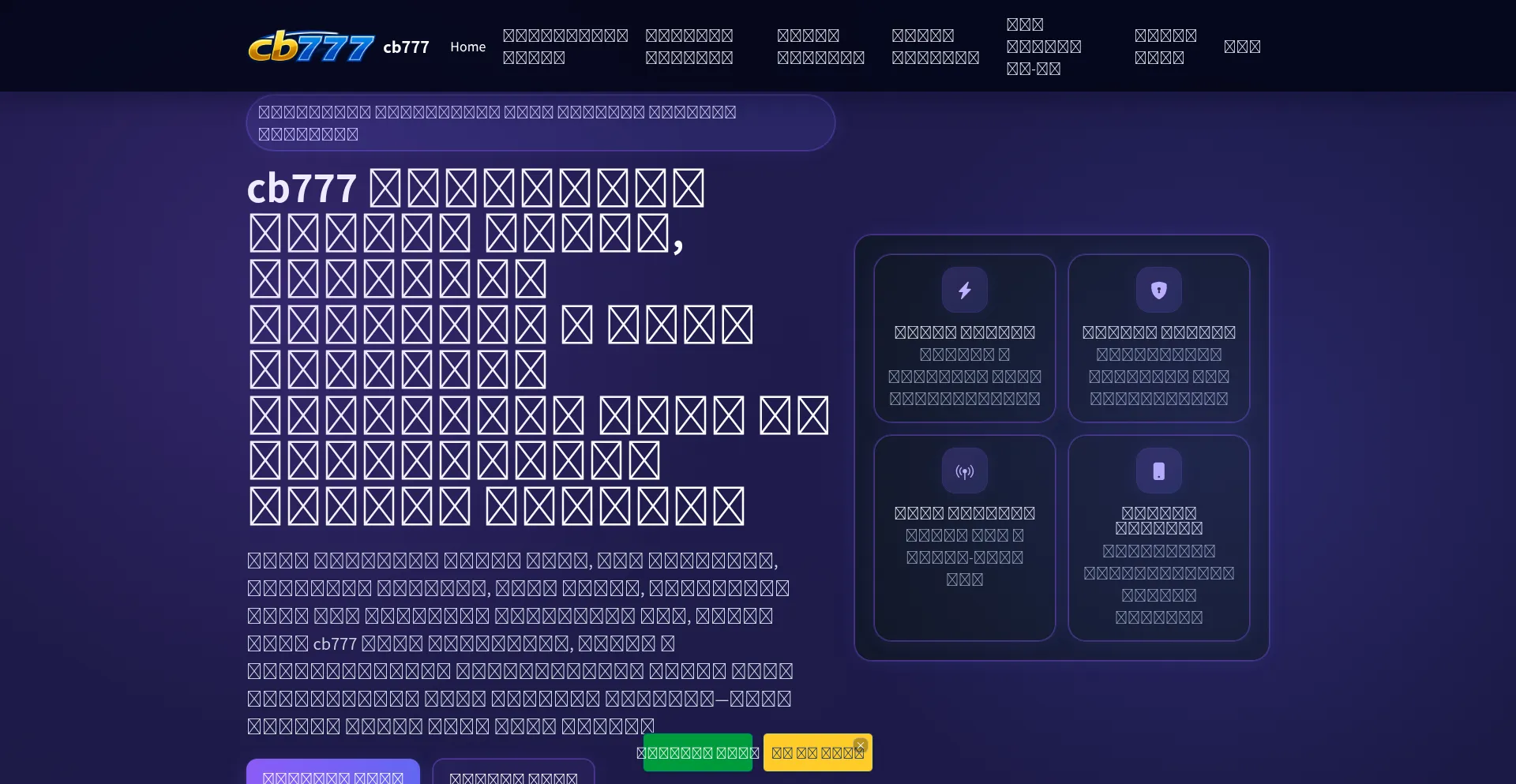
Task: Click the cb777 logo image in header
Action: pyautogui.click(x=311, y=47)
